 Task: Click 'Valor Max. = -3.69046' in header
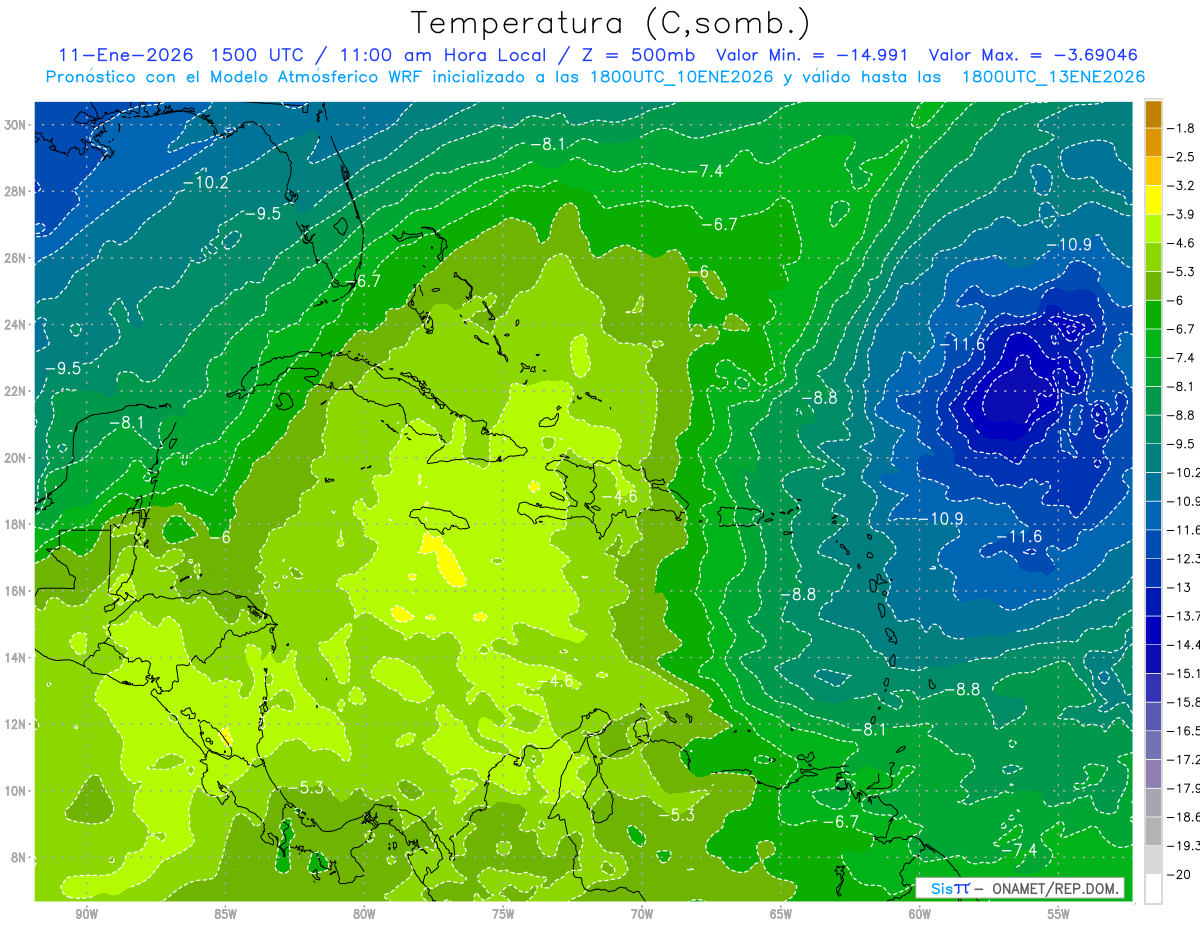point(1033,55)
